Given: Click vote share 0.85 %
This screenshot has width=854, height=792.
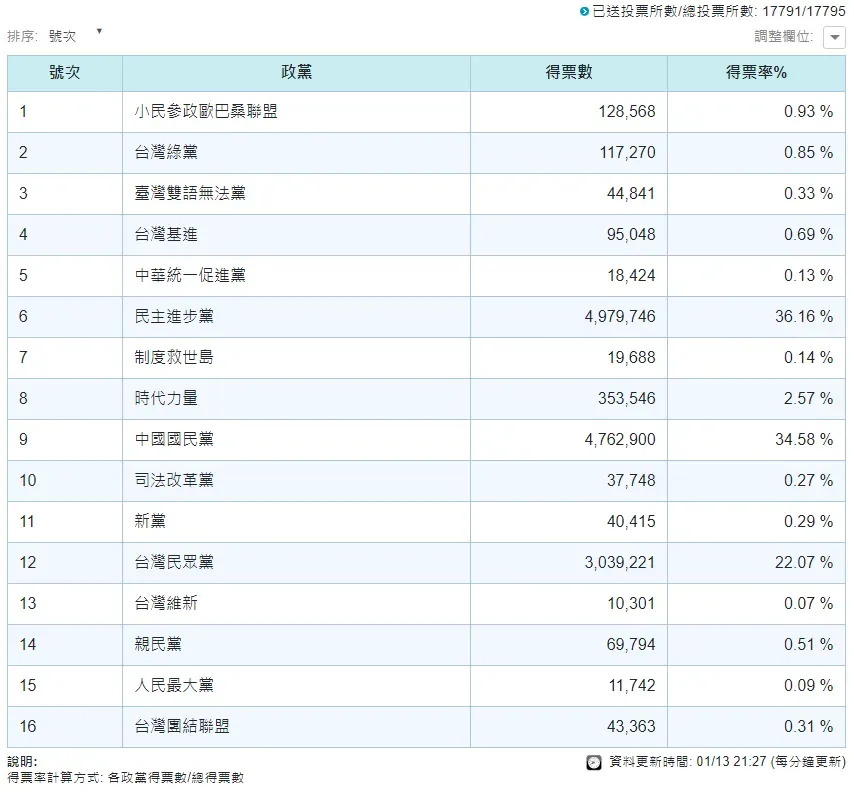Looking at the screenshot, I should tap(808, 153).
